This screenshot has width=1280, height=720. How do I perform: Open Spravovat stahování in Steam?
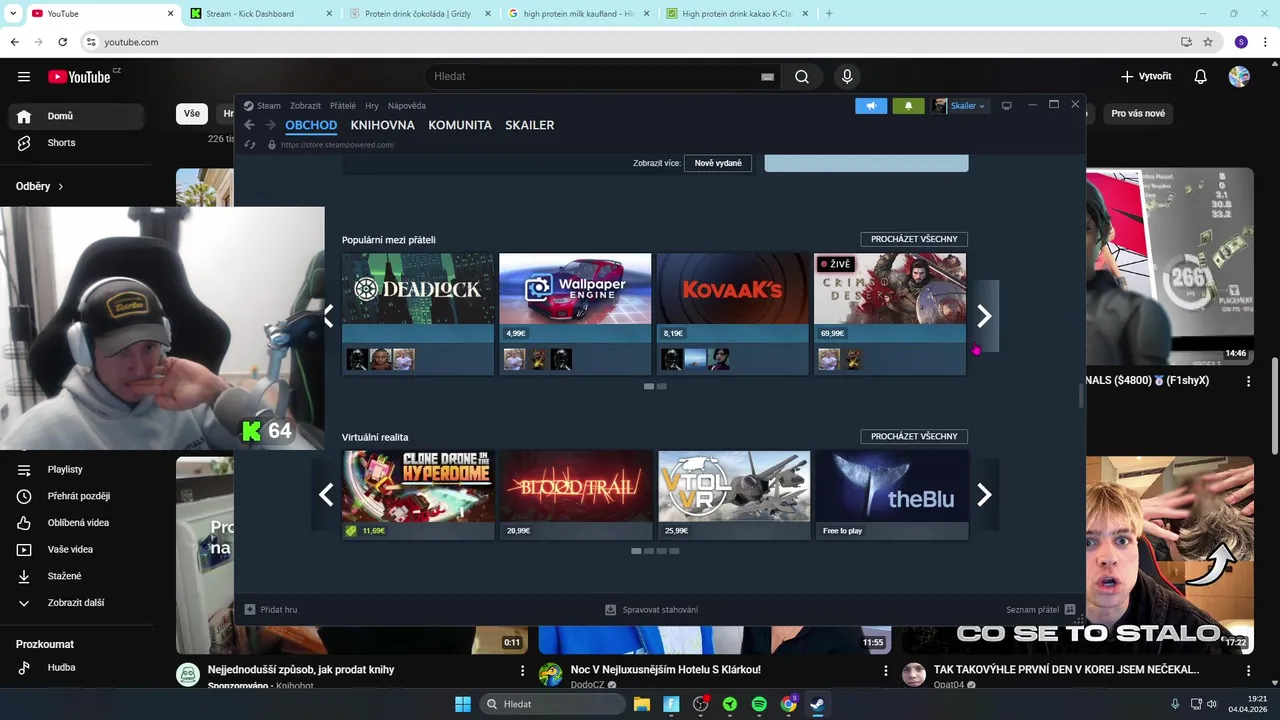(x=652, y=609)
